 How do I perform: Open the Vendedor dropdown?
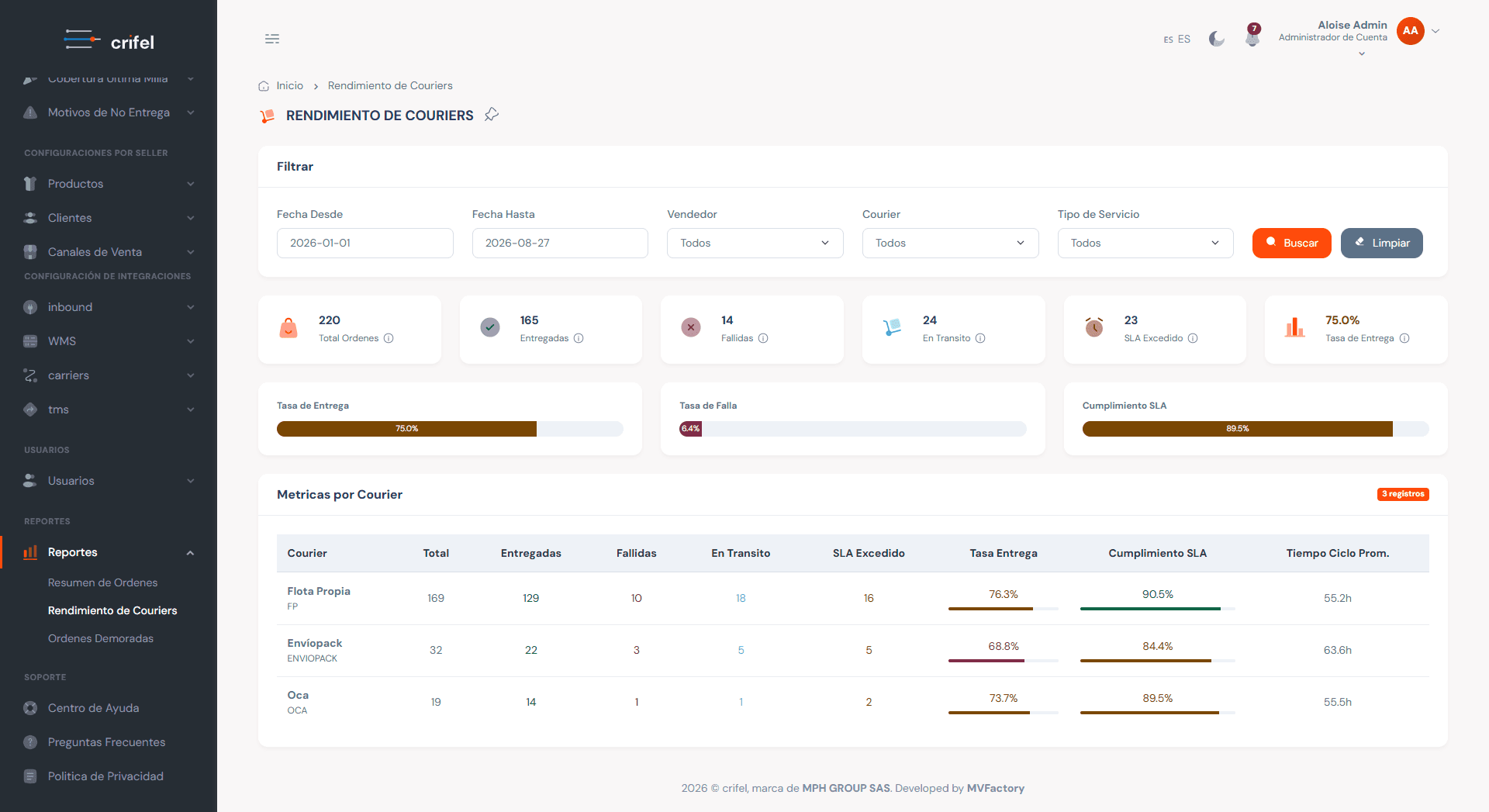pyautogui.click(x=755, y=243)
